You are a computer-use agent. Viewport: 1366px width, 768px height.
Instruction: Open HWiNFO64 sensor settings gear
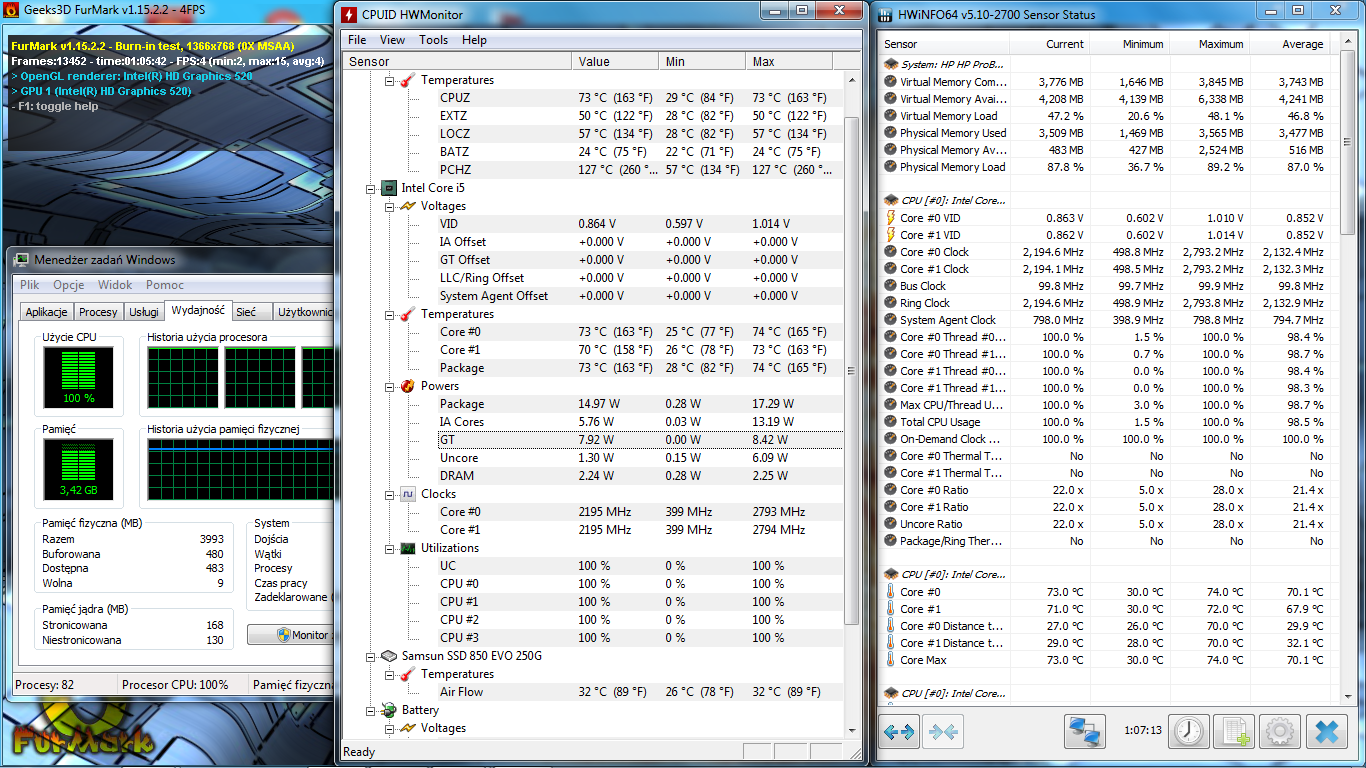click(1279, 732)
